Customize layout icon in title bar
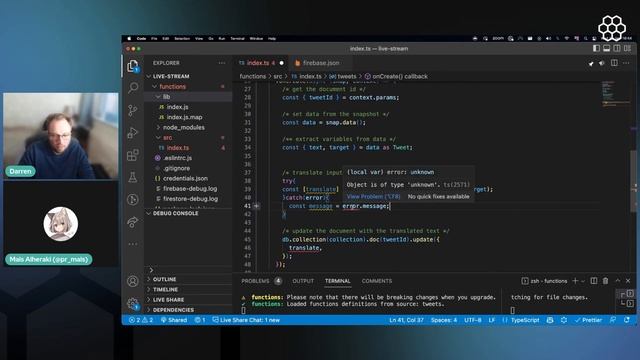 tap(627, 48)
